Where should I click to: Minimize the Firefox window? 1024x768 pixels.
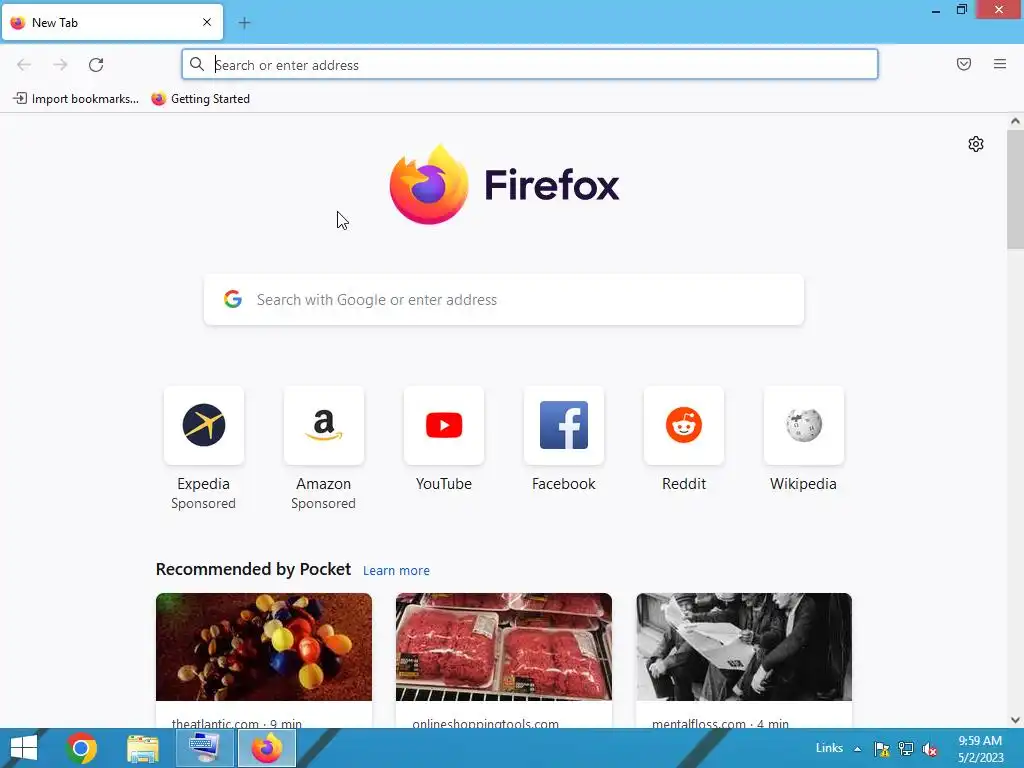pos(936,10)
